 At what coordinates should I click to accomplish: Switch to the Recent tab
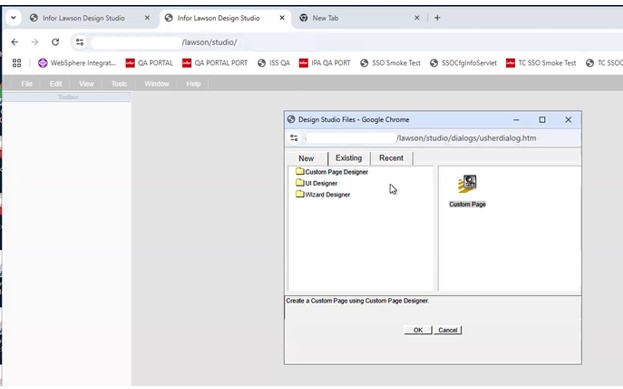[391, 158]
